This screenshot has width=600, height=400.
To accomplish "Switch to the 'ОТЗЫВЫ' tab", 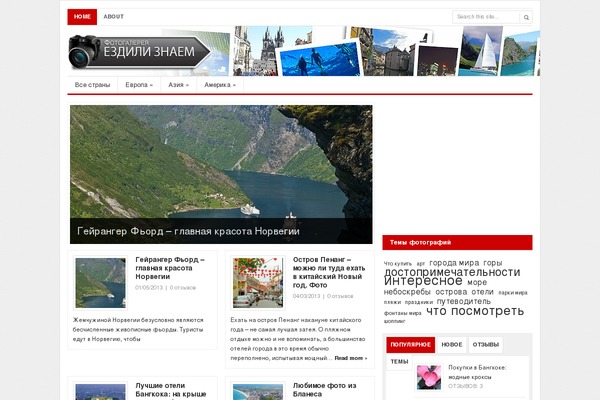I will coord(486,345).
